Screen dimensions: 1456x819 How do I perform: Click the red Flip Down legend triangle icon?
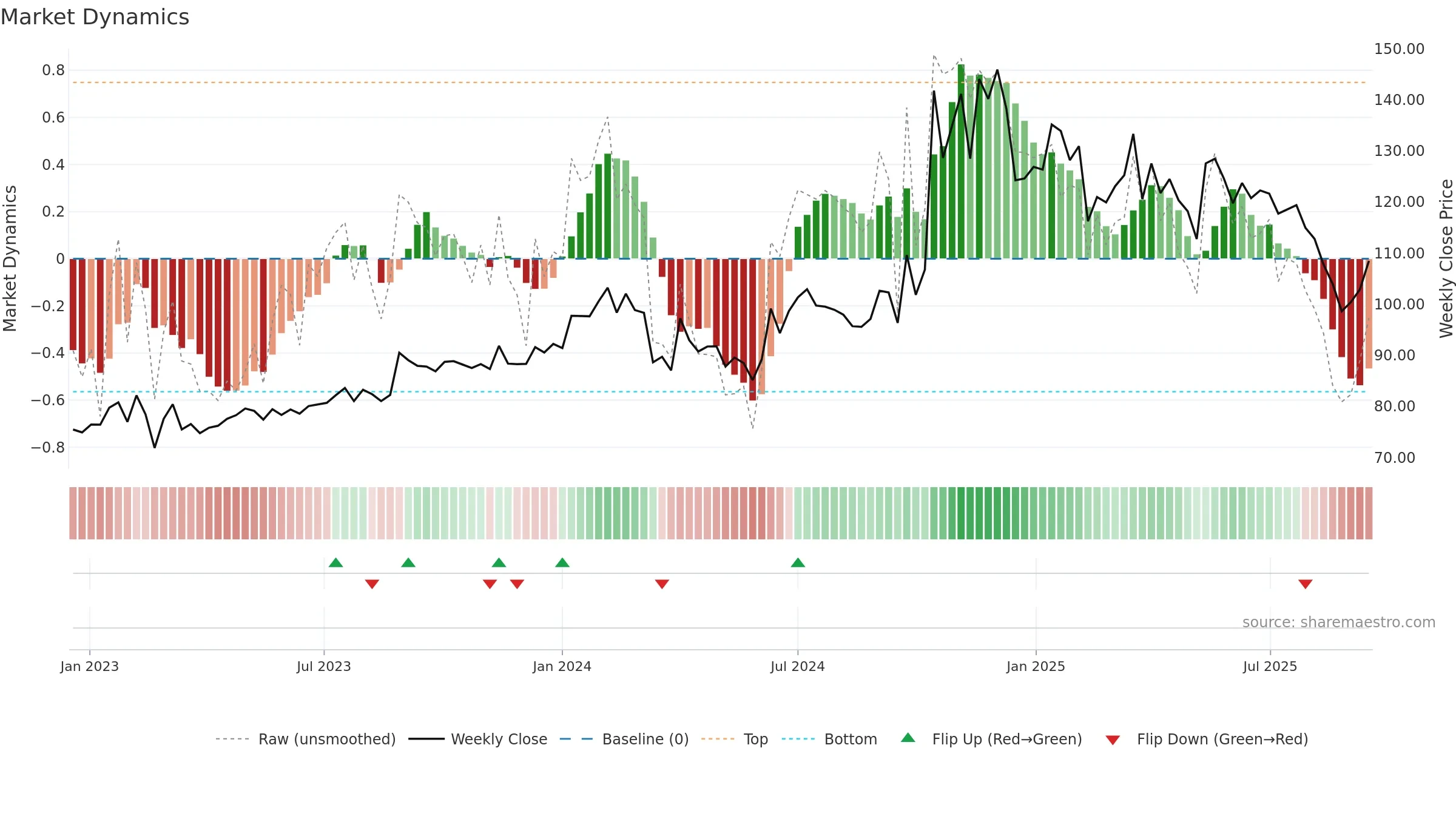point(1113,740)
